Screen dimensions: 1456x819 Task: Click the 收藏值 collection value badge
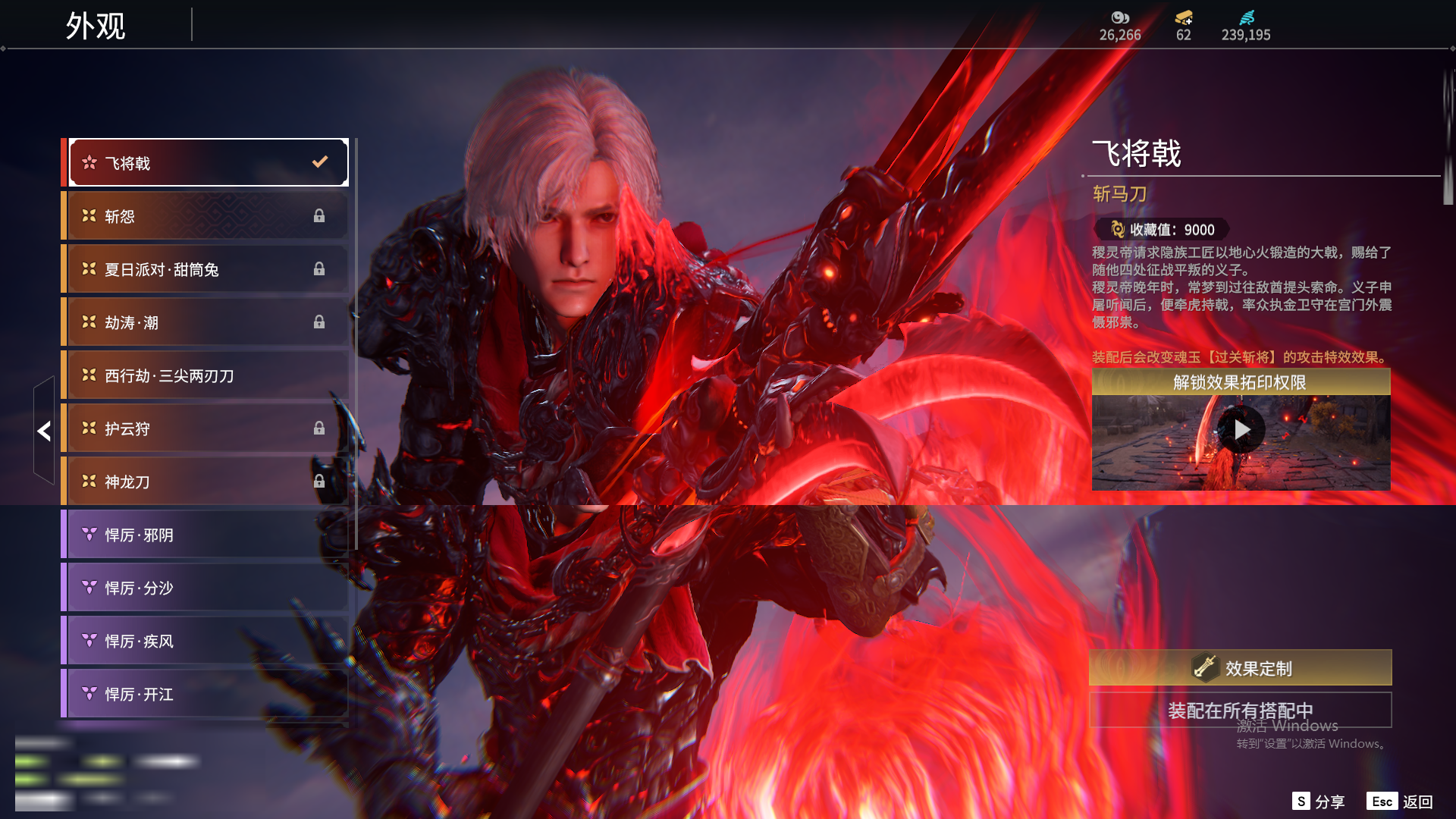pyautogui.click(x=1162, y=229)
